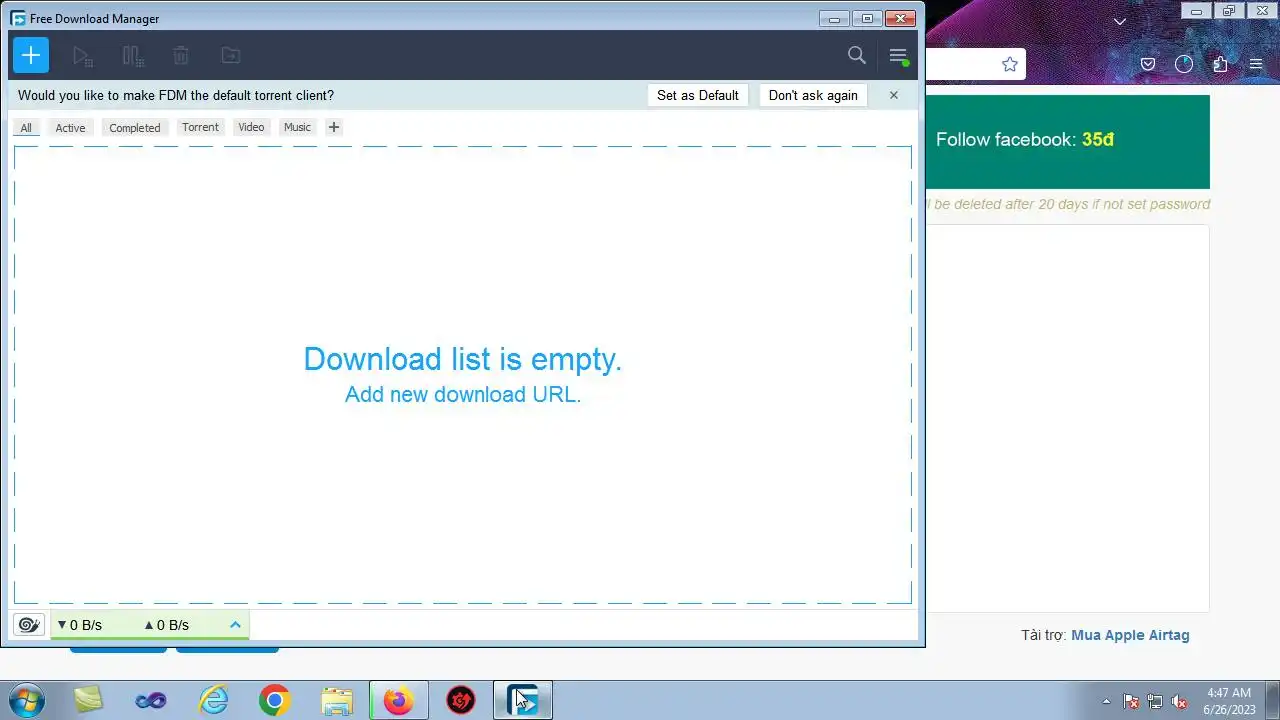Click Action Center flag tray icon
The width and height of the screenshot is (1280, 720).
click(x=1131, y=701)
